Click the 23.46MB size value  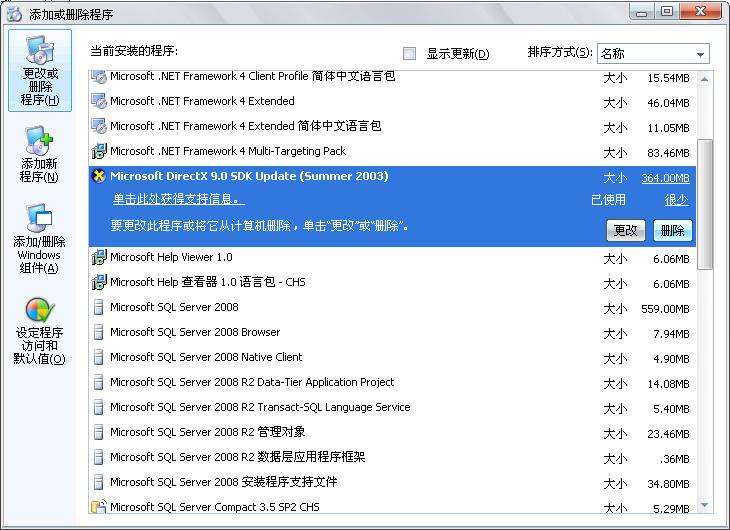pos(668,434)
